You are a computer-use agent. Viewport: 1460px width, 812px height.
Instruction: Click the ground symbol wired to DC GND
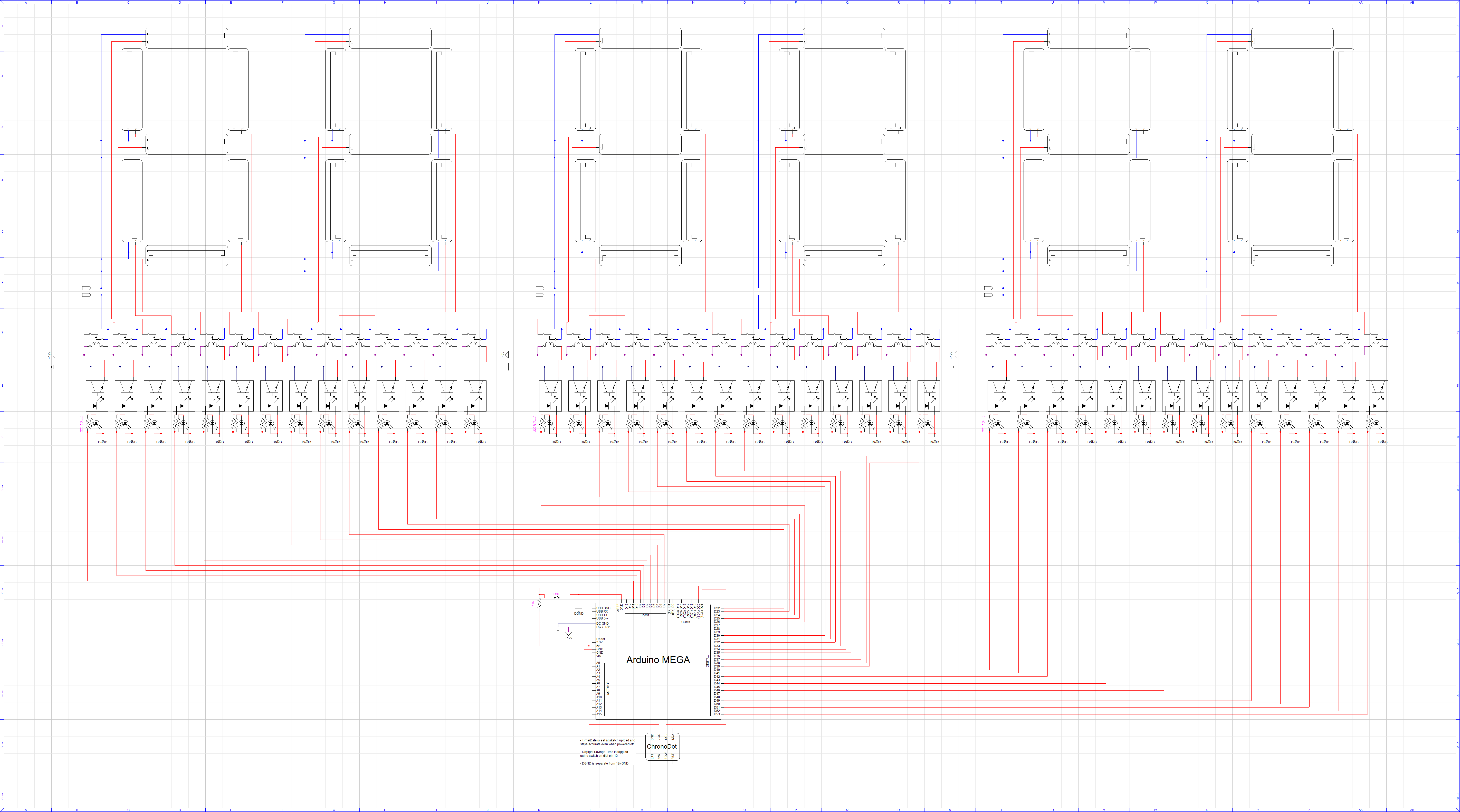(x=558, y=628)
